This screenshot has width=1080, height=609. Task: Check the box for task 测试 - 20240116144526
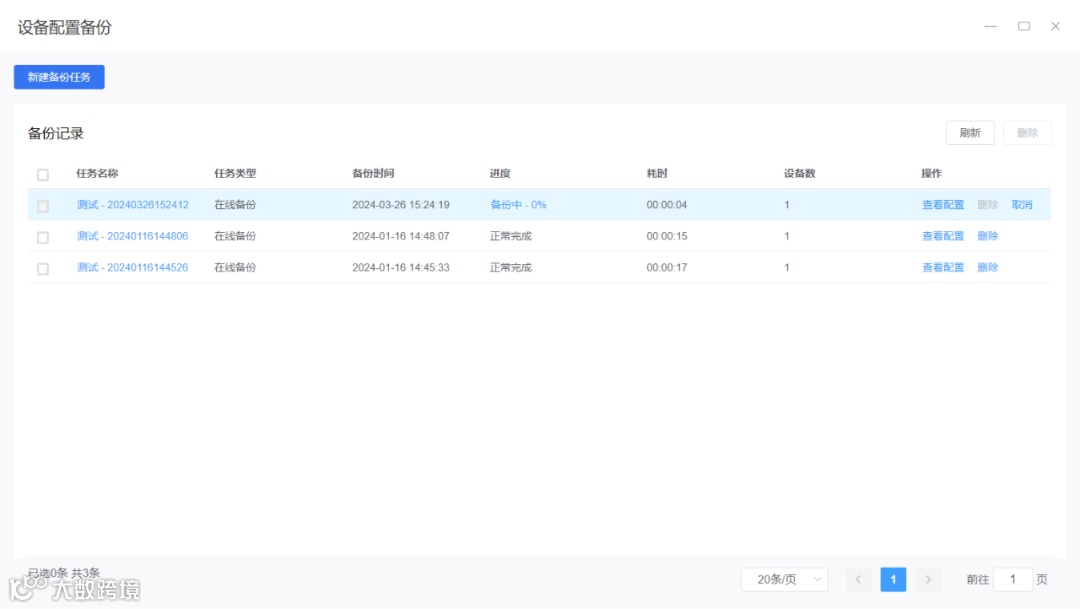click(x=43, y=268)
